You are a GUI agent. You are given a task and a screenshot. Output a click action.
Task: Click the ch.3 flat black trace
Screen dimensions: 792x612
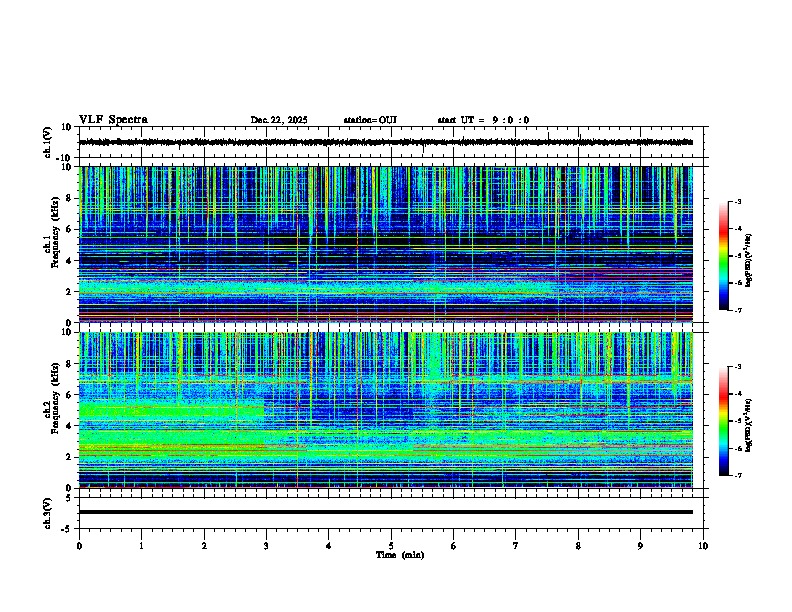[x=385, y=512]
